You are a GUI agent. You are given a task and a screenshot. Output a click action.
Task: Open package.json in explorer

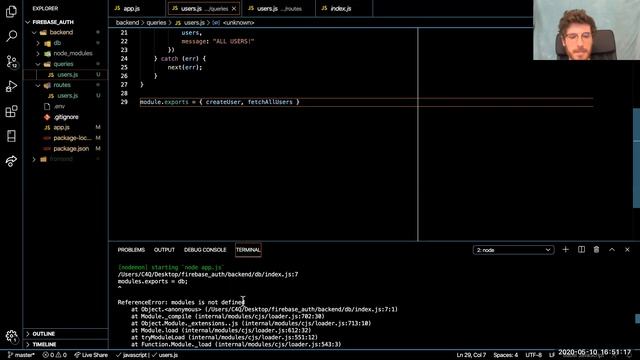(x=71, y=149)
